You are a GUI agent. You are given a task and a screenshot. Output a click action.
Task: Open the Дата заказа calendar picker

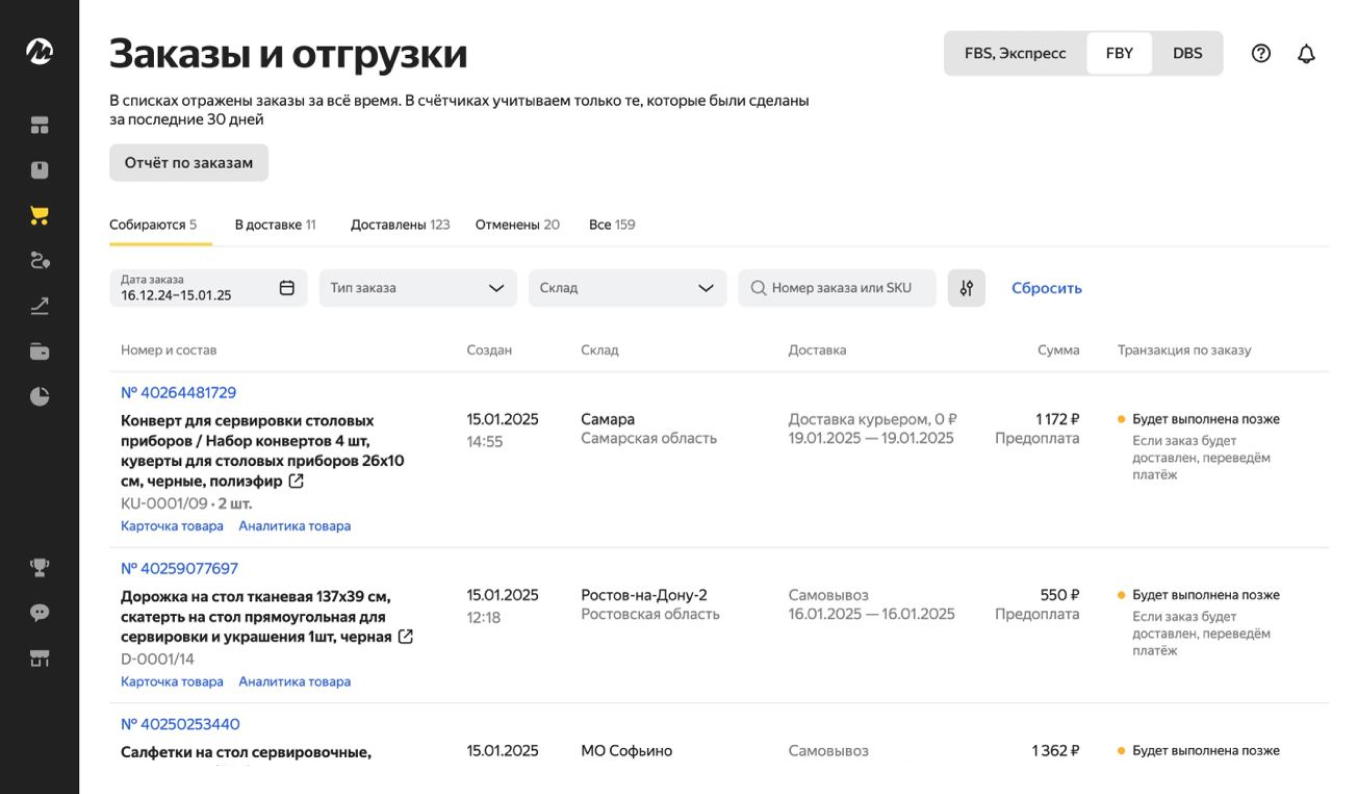[x=287, y=287]
